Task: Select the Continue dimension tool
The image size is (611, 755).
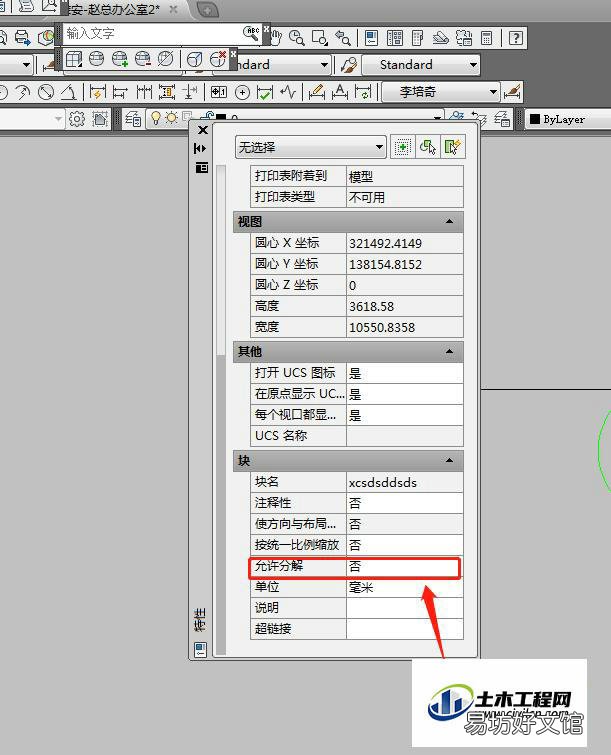Action: [144, 92]
